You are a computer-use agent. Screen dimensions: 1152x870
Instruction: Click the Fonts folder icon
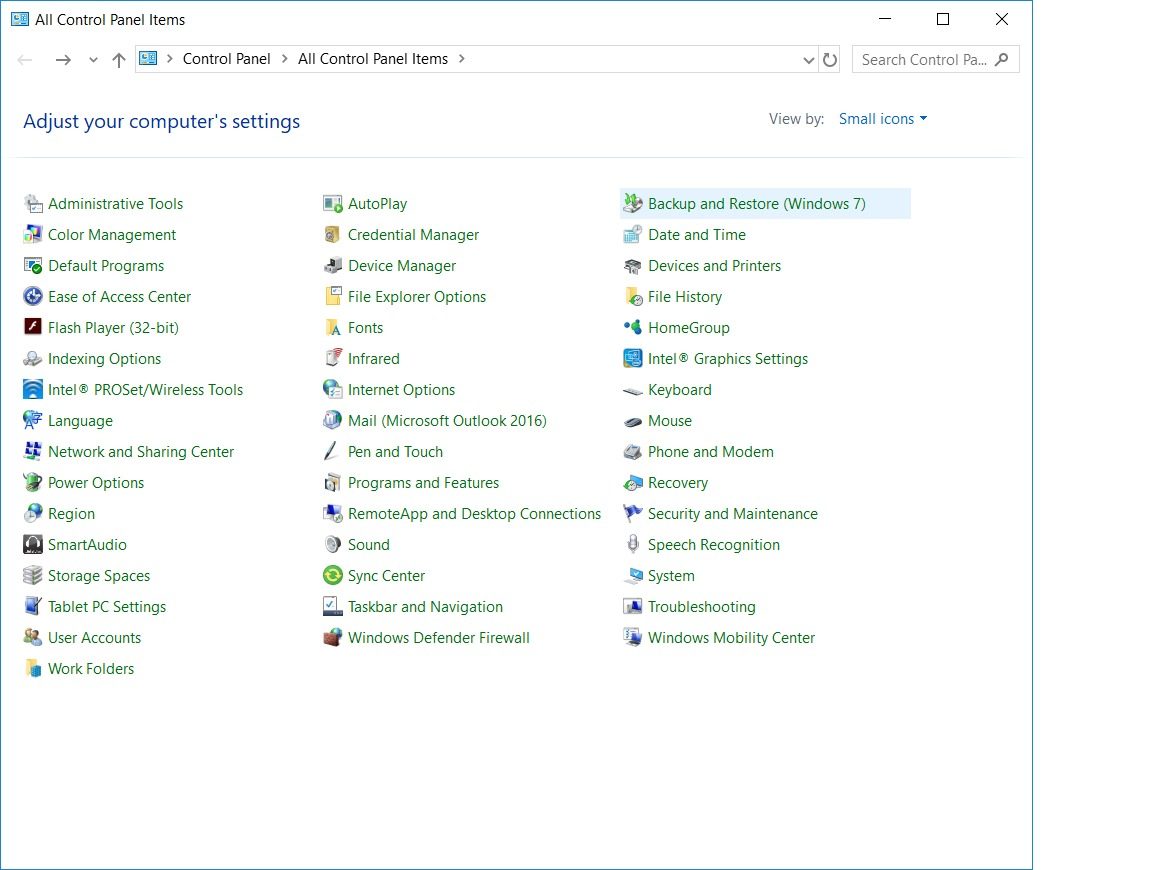(333, 327)
